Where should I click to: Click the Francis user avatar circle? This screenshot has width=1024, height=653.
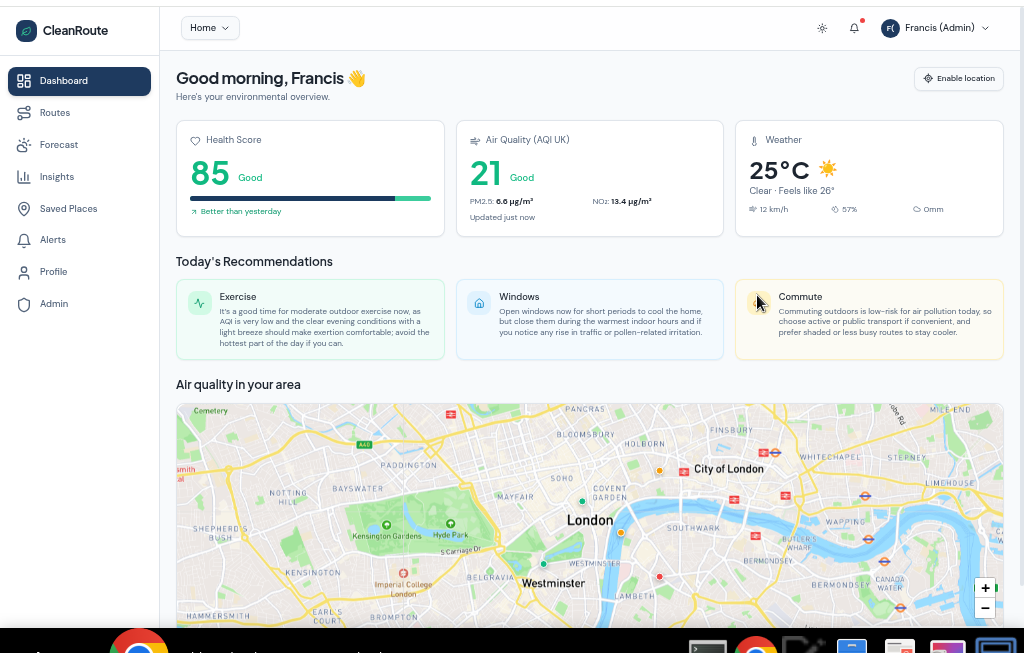[890, 28]
